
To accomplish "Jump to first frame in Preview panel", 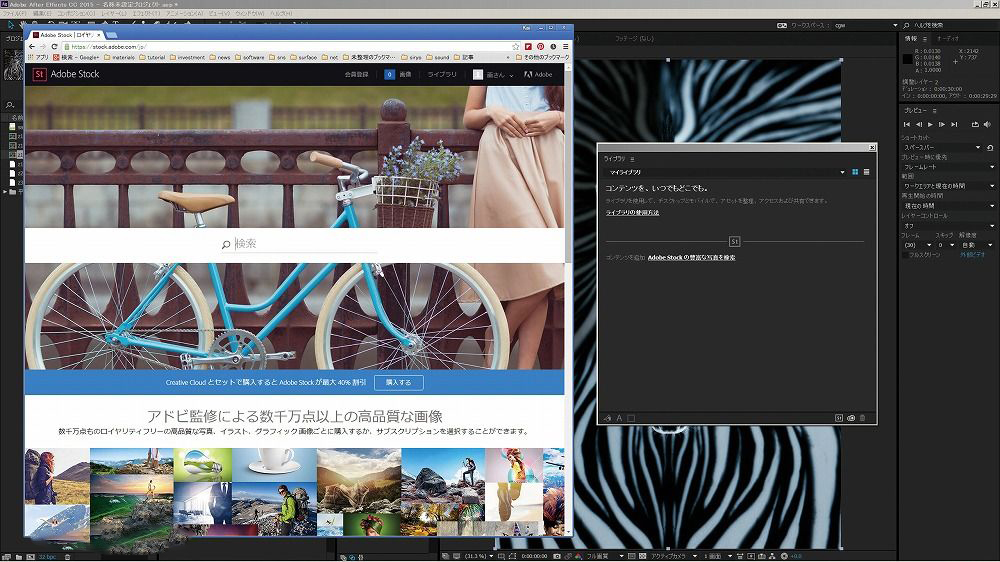I will tap(906, 124).
